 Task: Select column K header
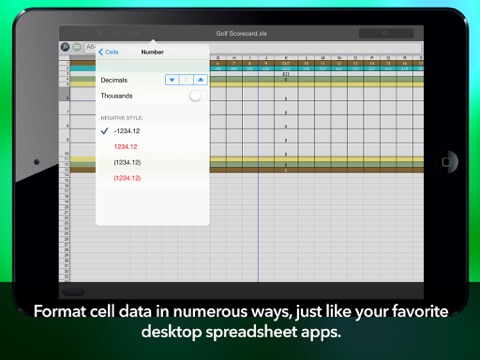tap(286, 58)
